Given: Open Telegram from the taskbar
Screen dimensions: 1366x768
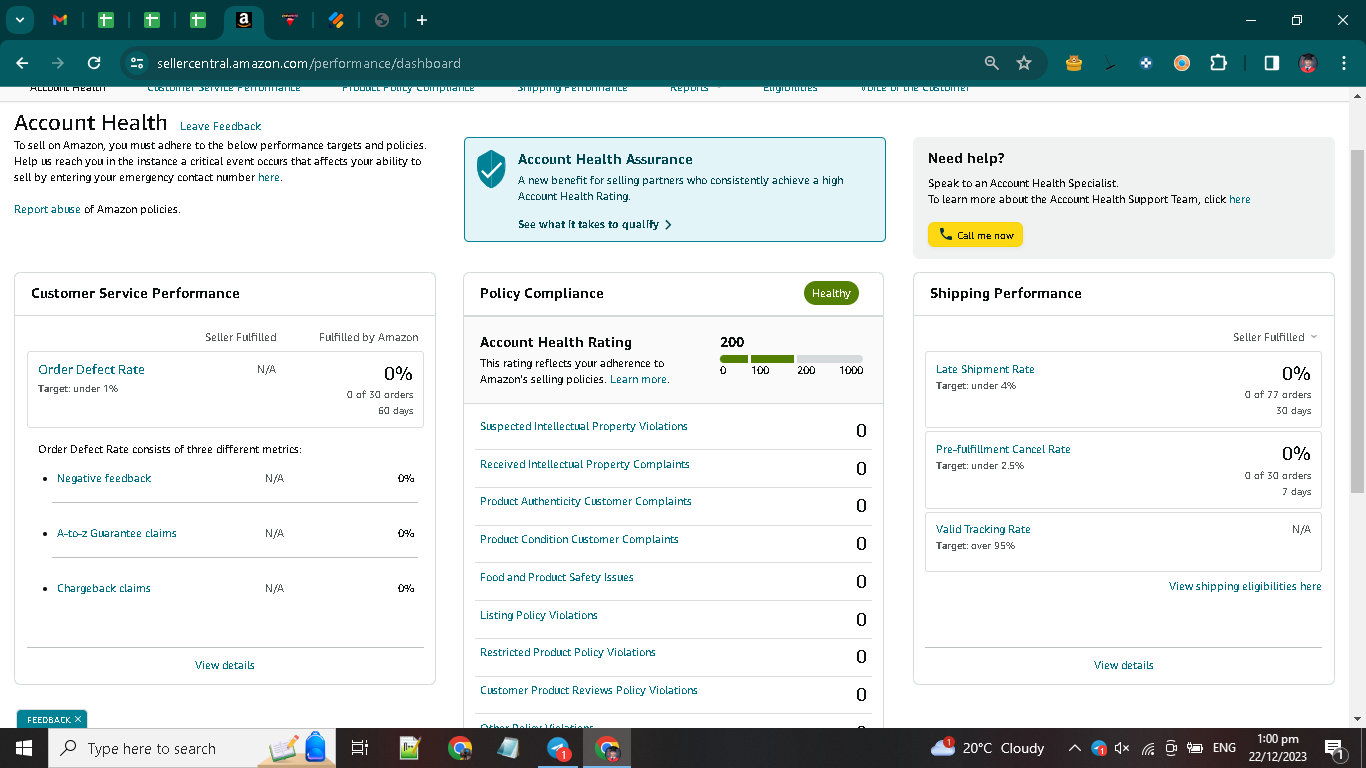Looking at the screenshot, I should pyautogui.click(x=559, y=748).
